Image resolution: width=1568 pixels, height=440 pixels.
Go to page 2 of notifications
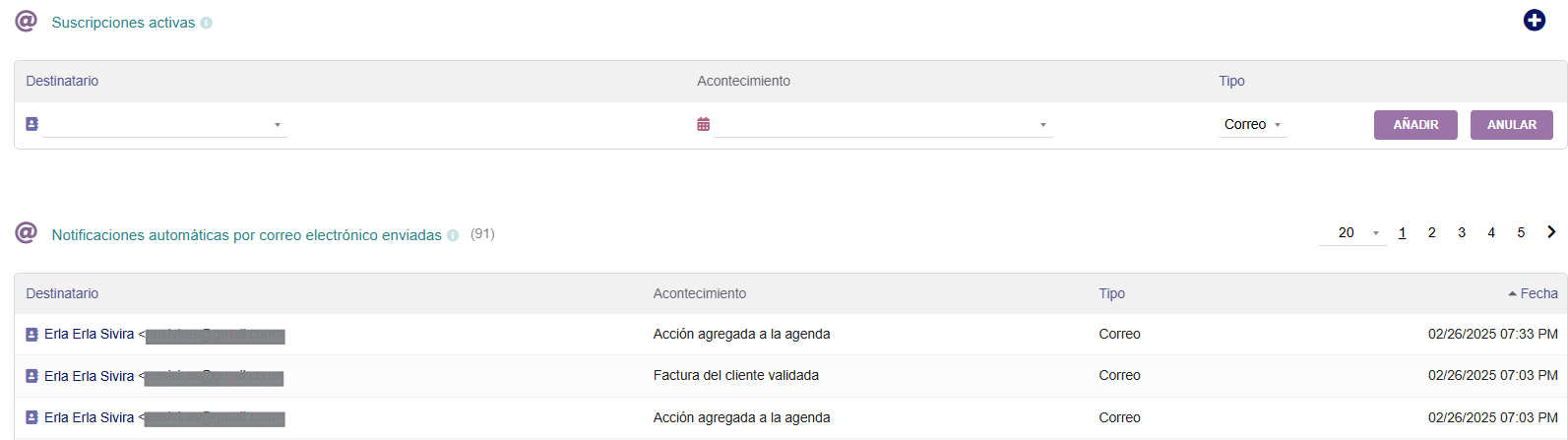[1431, 233]
